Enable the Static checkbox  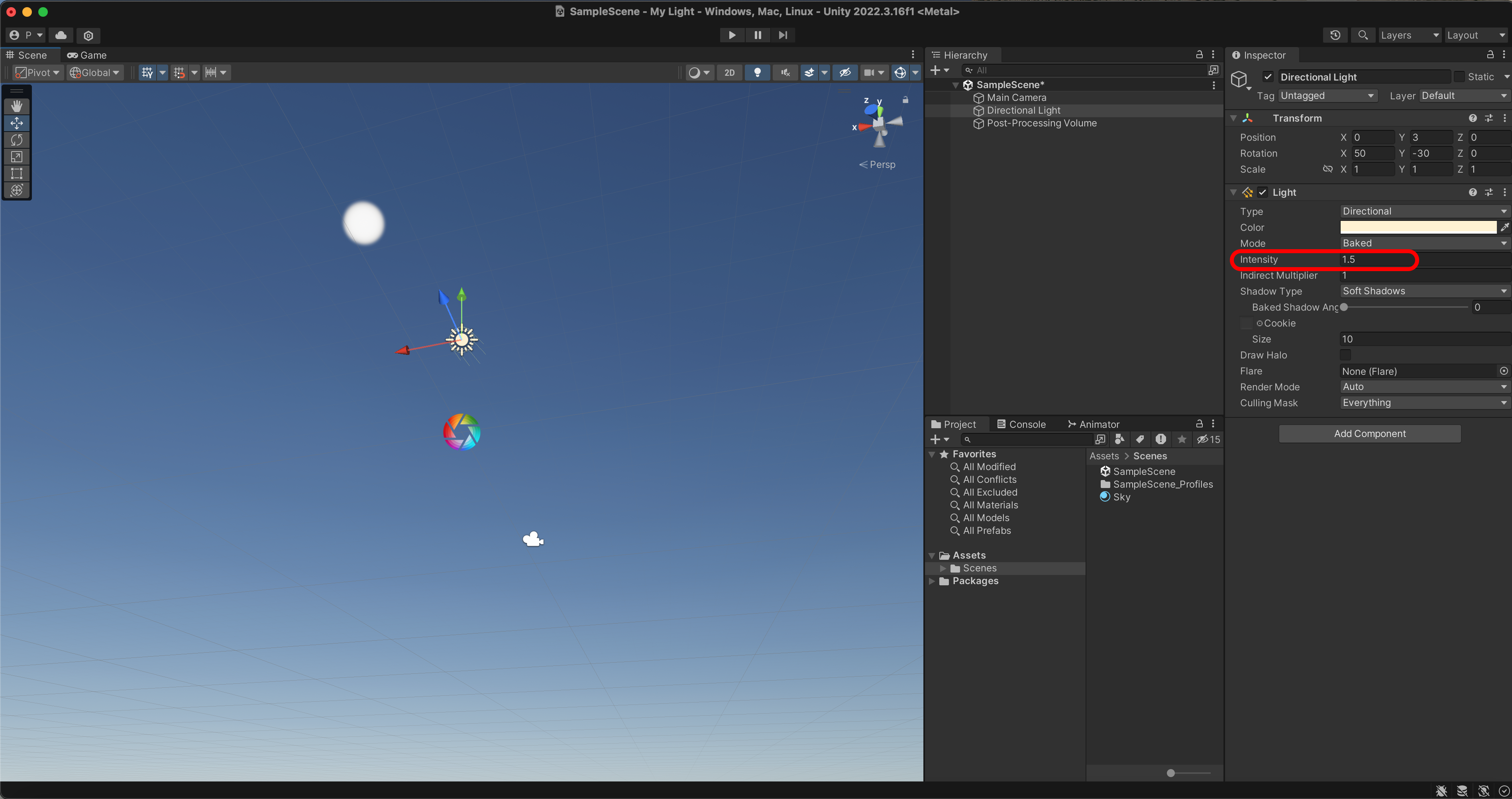pyautogui.click(x=1459, y=77)
